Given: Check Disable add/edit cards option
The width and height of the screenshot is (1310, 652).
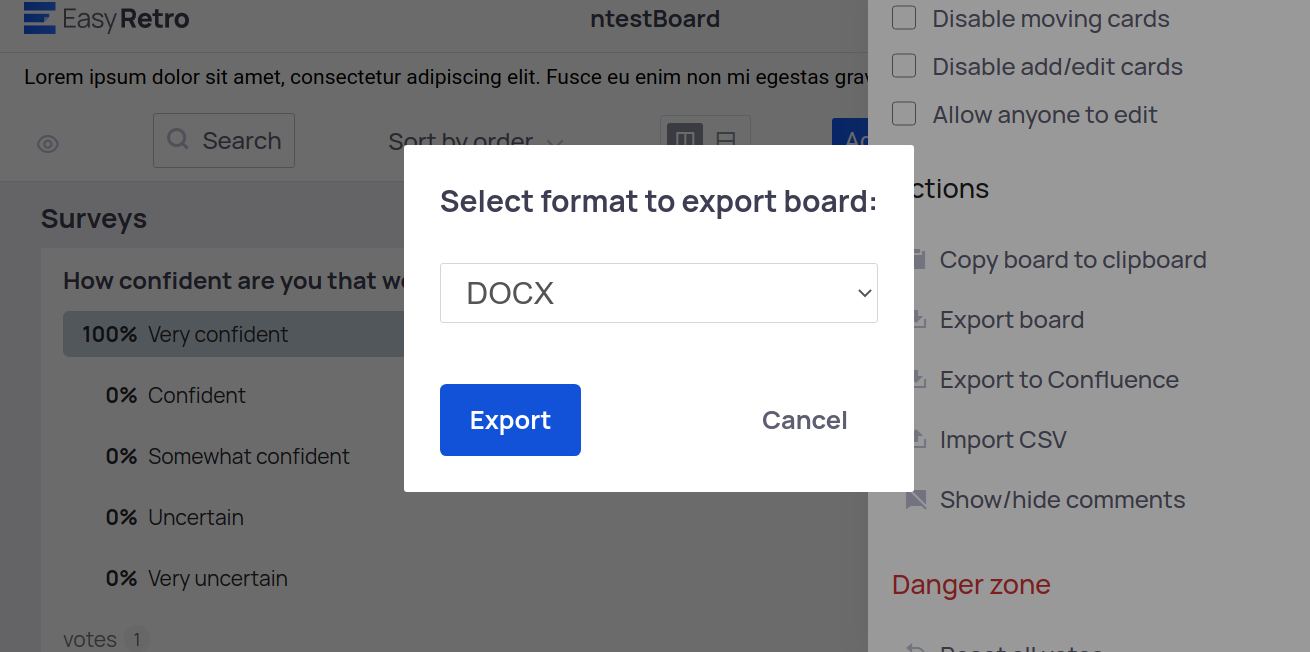Looking at the screenshot, I should (904, 67).
